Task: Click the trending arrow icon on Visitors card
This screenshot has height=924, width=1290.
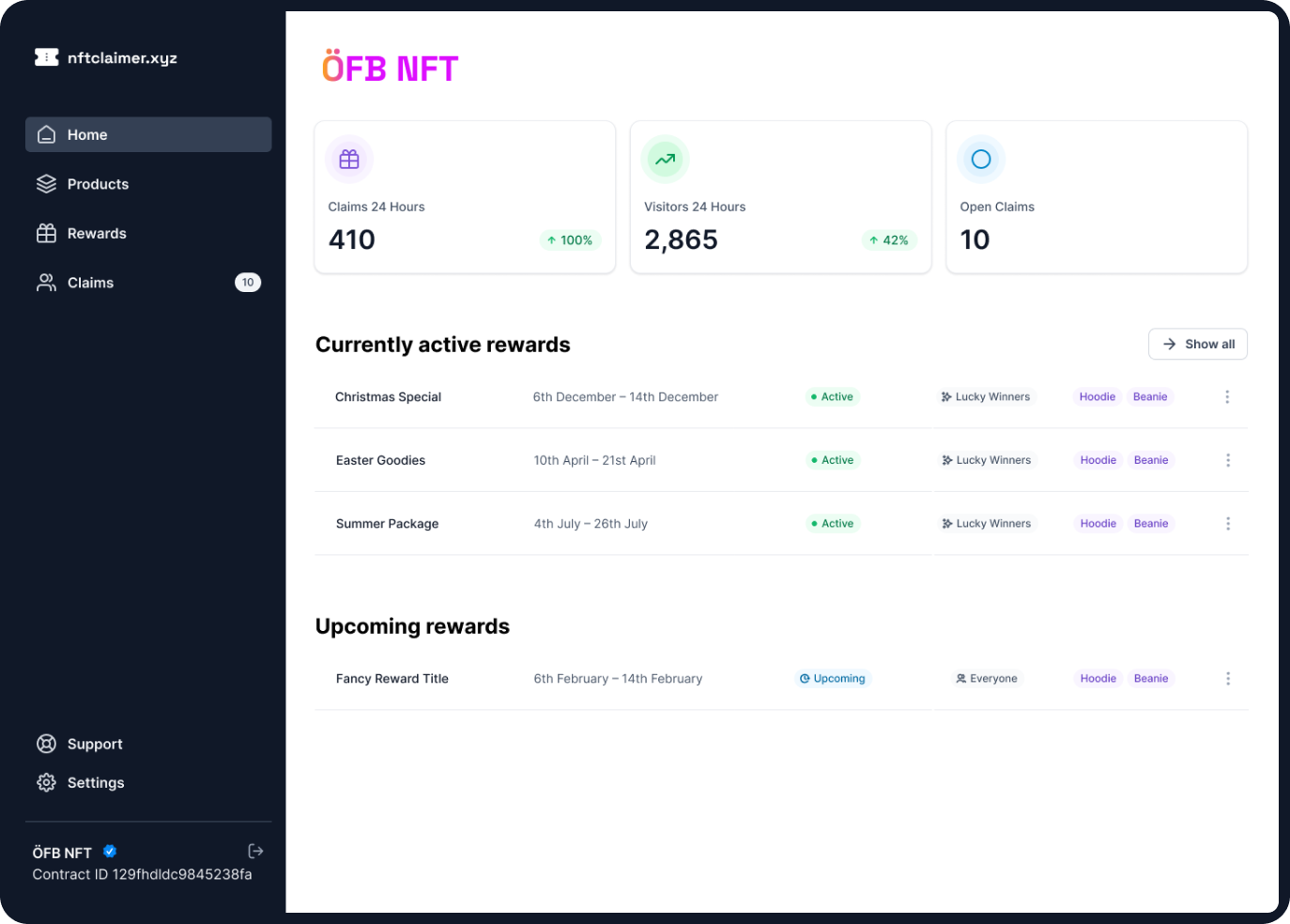Action: 665,160
